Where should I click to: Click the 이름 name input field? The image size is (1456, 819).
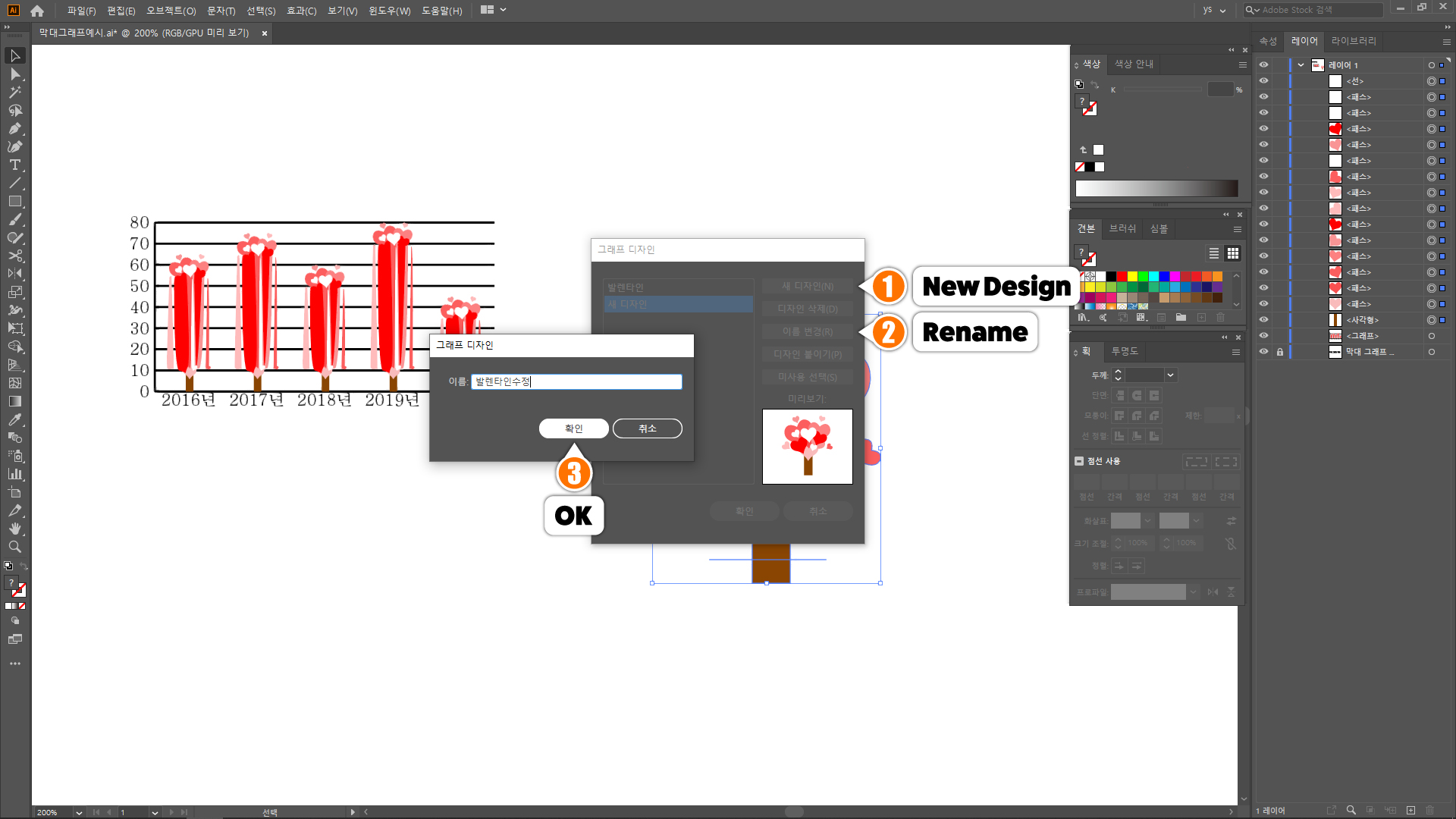pos(576,382)
